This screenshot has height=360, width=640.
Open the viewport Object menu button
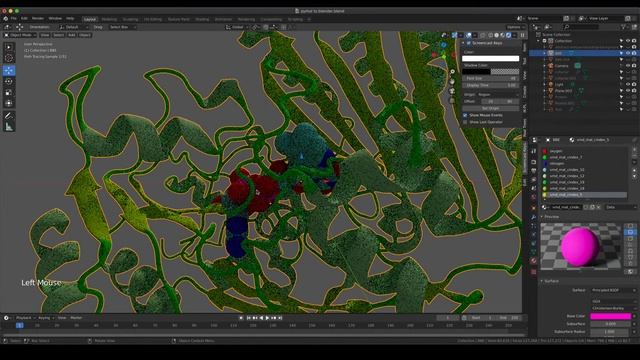85,35
